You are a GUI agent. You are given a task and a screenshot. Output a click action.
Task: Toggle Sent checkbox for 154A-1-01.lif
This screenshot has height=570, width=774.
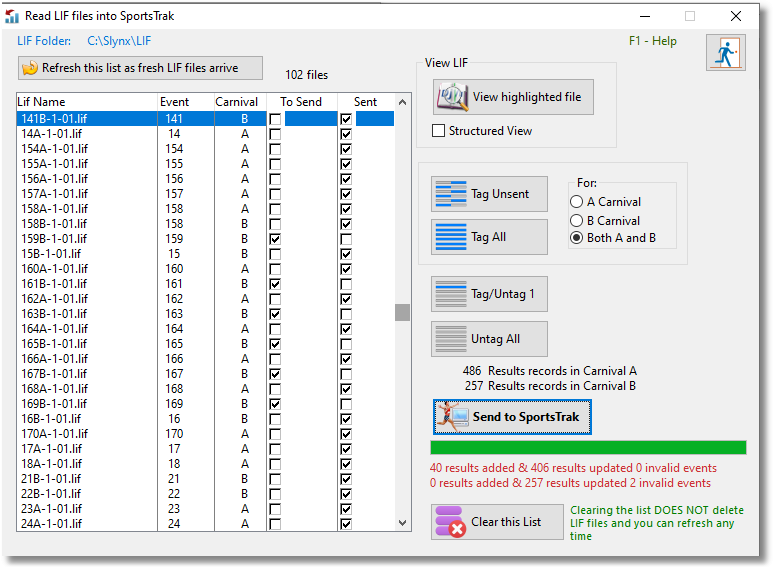tap(346, 149)
